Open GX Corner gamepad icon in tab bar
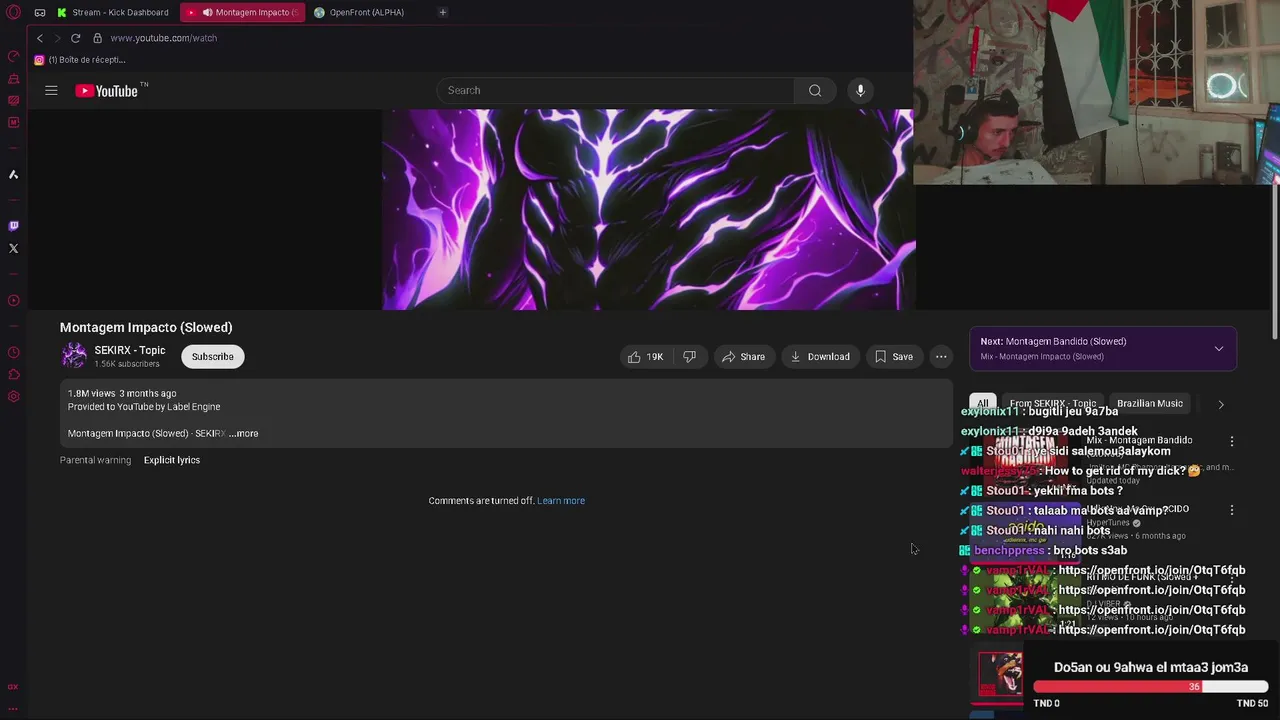The width and height of the screenshot is (1280, 720). click(x=40, y=12)
